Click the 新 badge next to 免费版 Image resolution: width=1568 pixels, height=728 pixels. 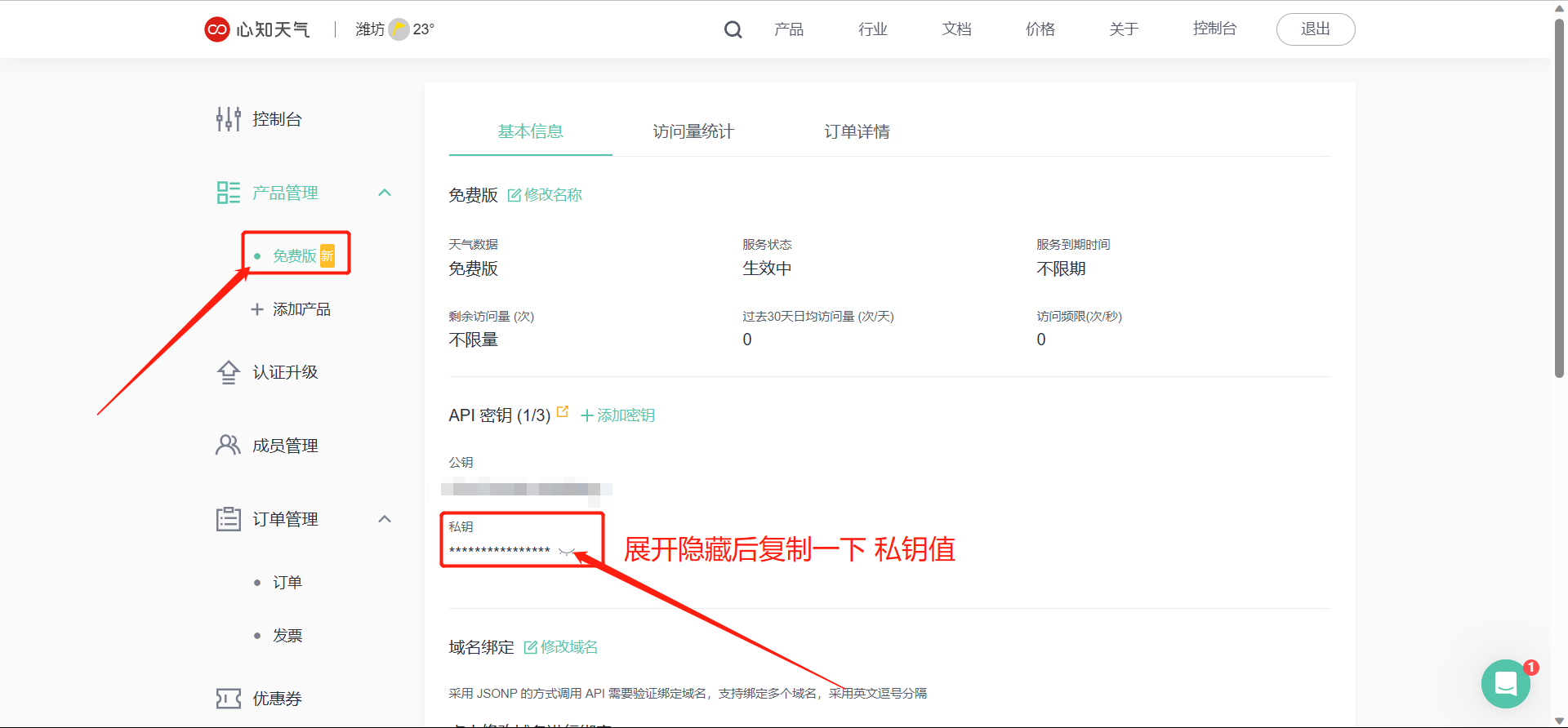(327, 255)
